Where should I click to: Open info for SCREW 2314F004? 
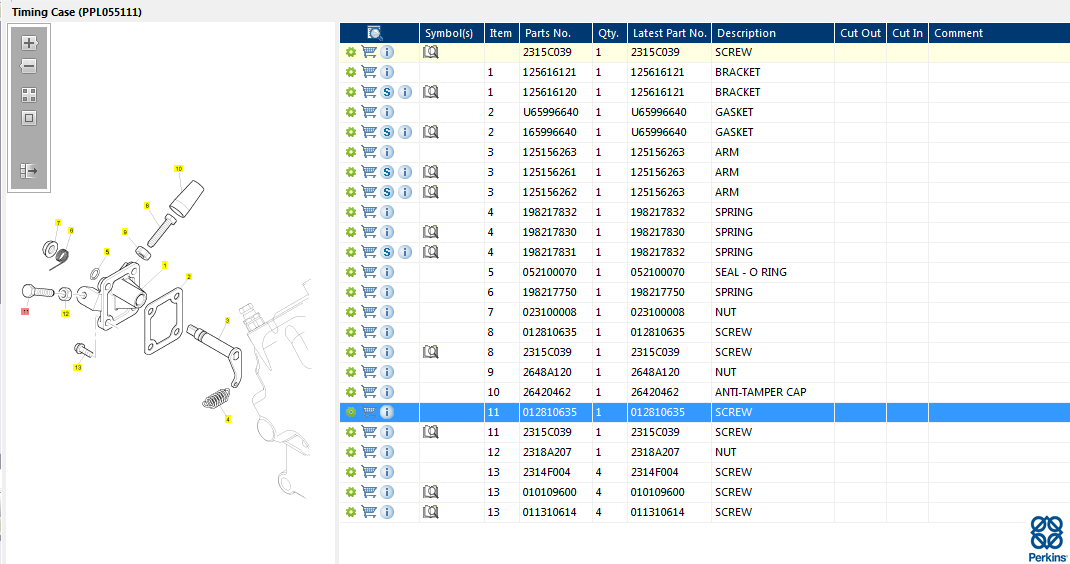coord(387,472)
